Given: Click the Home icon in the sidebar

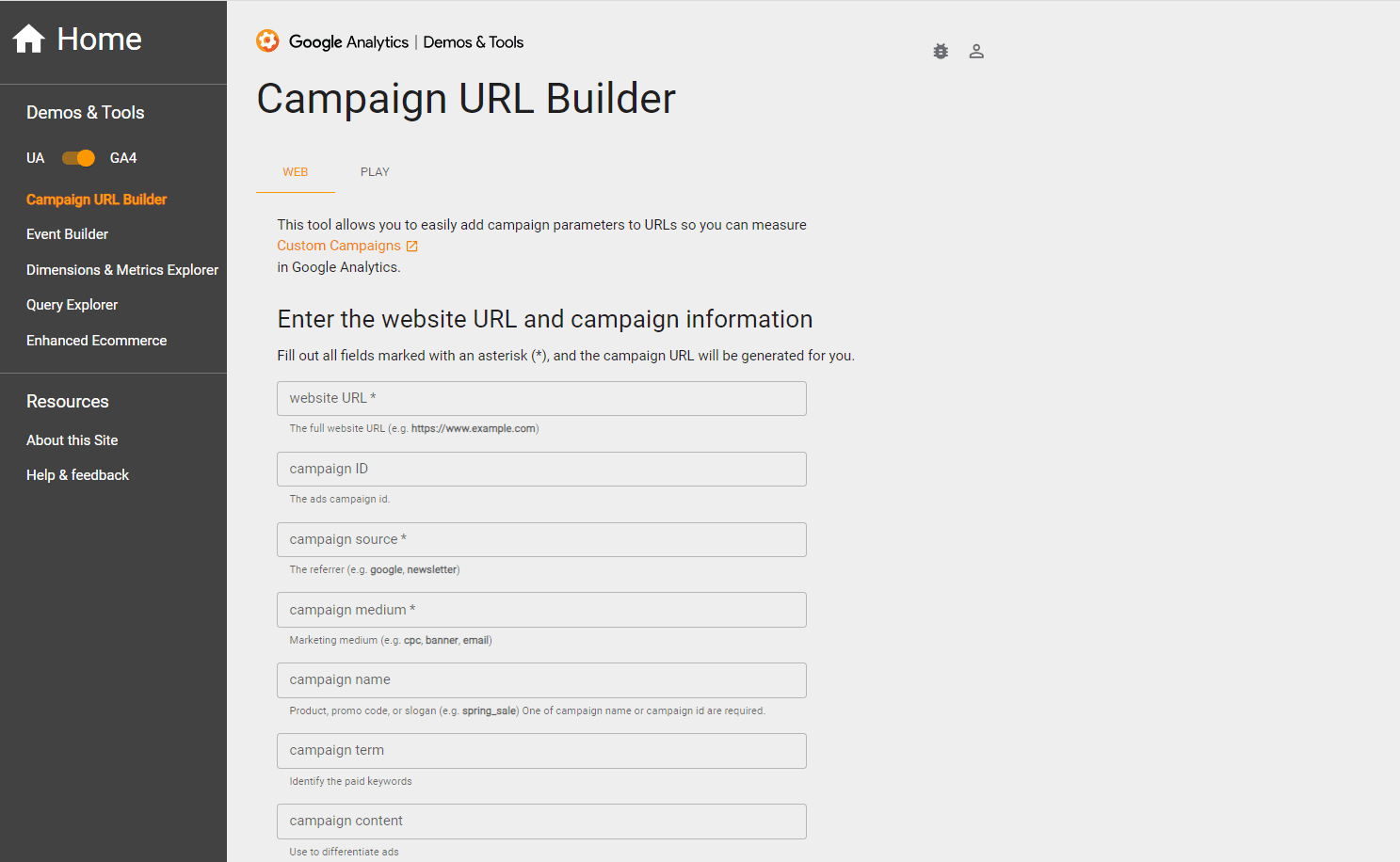Looking at the screenshot, I should click(x=28, y=37).
